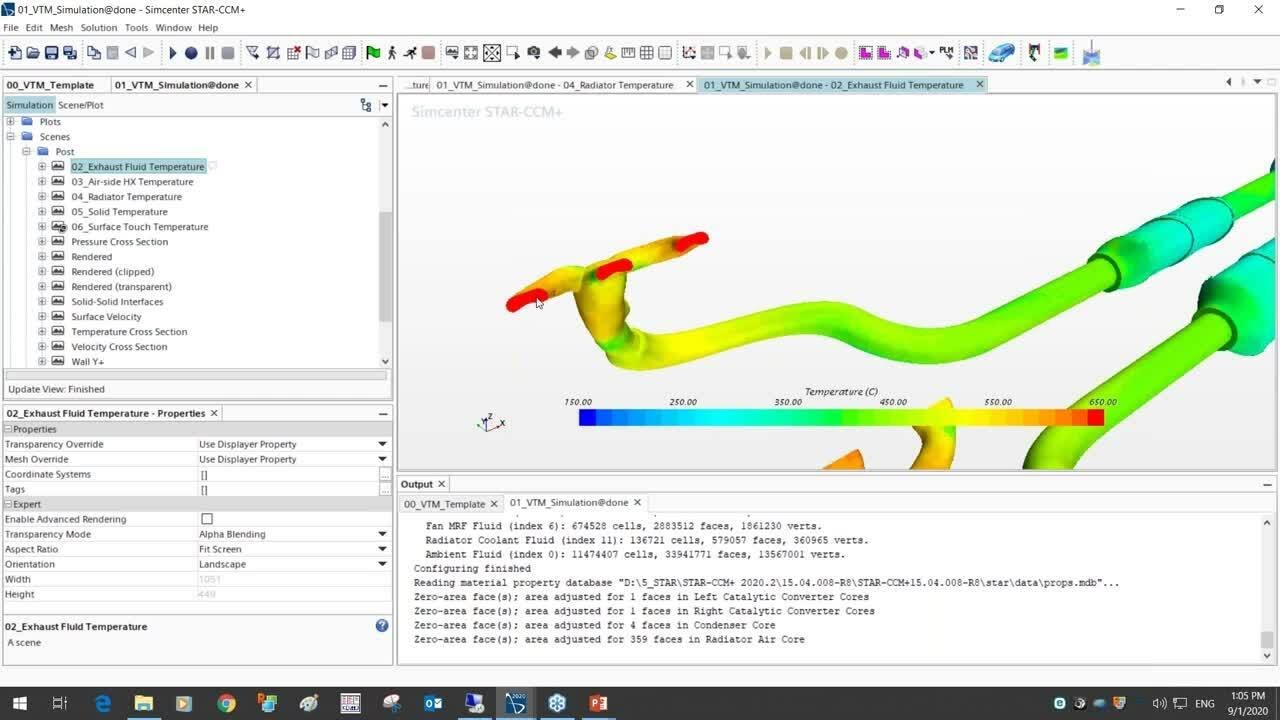
Task: Click the Generate Surface Mesh walking icon
Action: [392, 53]
